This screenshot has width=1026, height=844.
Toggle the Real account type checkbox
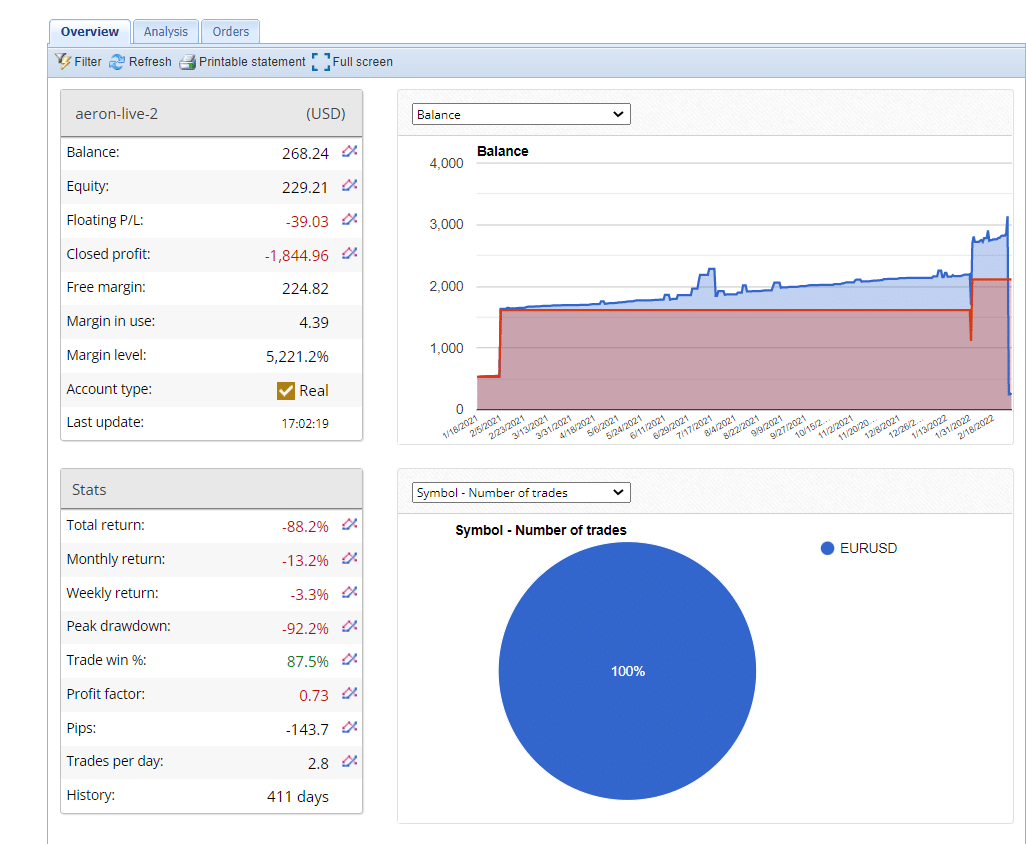(x=286, y=390)
